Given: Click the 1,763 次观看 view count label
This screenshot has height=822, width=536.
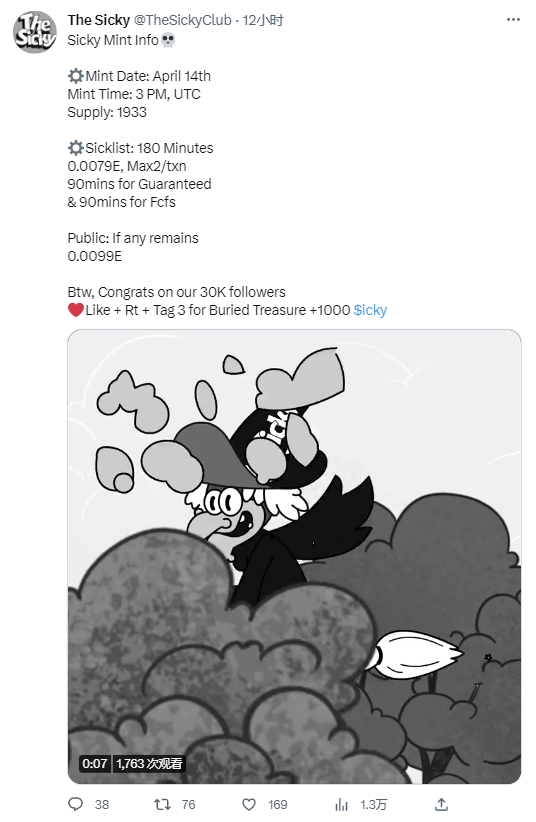Looking at the screenshot, I should pyautogui.click(x=149, y=763).
